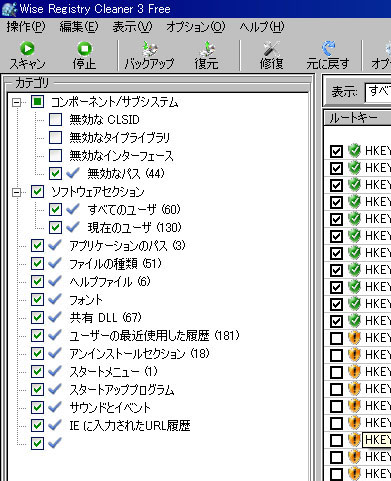This screenshot has width=391, height=481.
Task: Check the first orange-shield HKEY result row
Action: (336, 338)
